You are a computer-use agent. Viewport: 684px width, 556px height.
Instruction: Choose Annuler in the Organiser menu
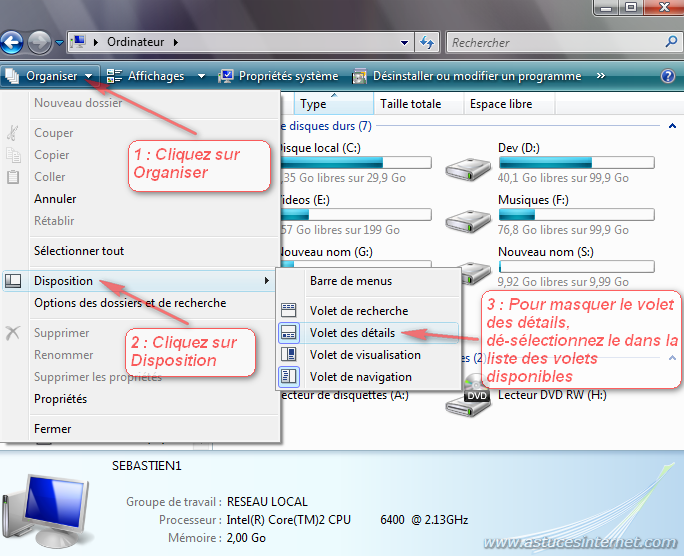coord(55,199)
